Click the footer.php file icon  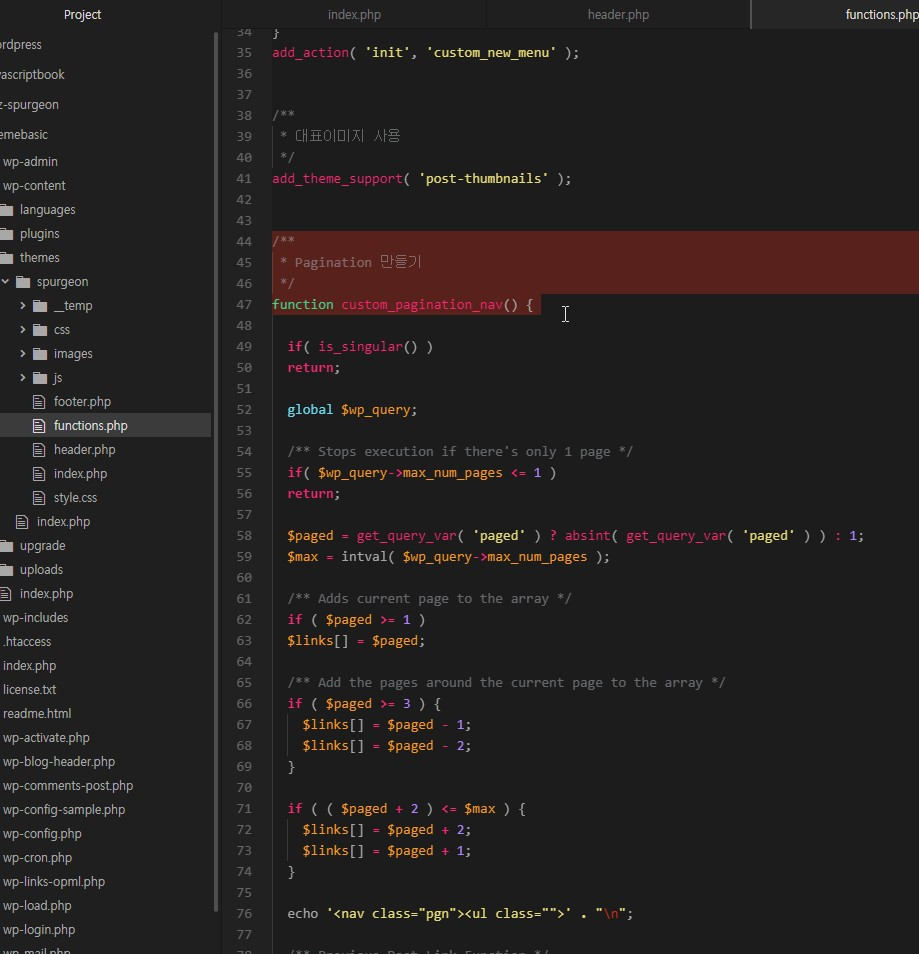pos(39,402)
